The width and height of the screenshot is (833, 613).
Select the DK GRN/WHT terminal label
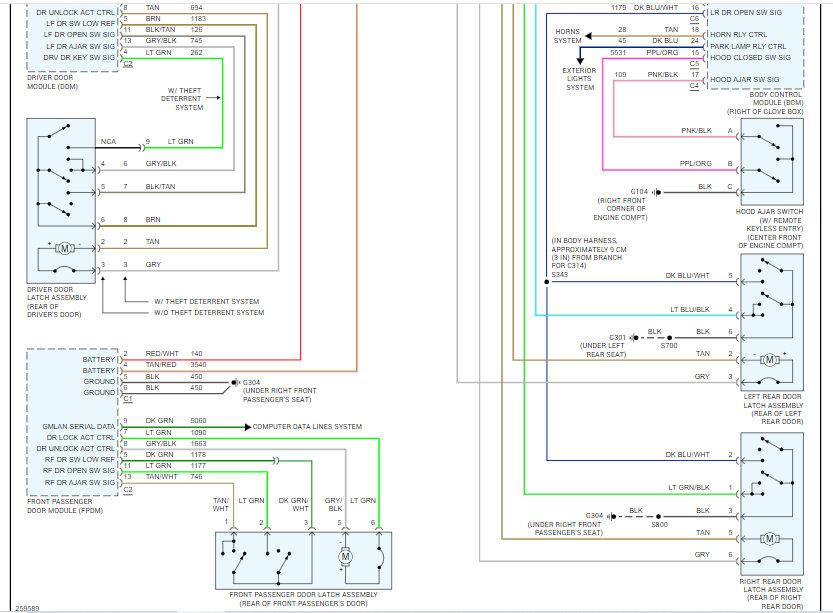293,504
